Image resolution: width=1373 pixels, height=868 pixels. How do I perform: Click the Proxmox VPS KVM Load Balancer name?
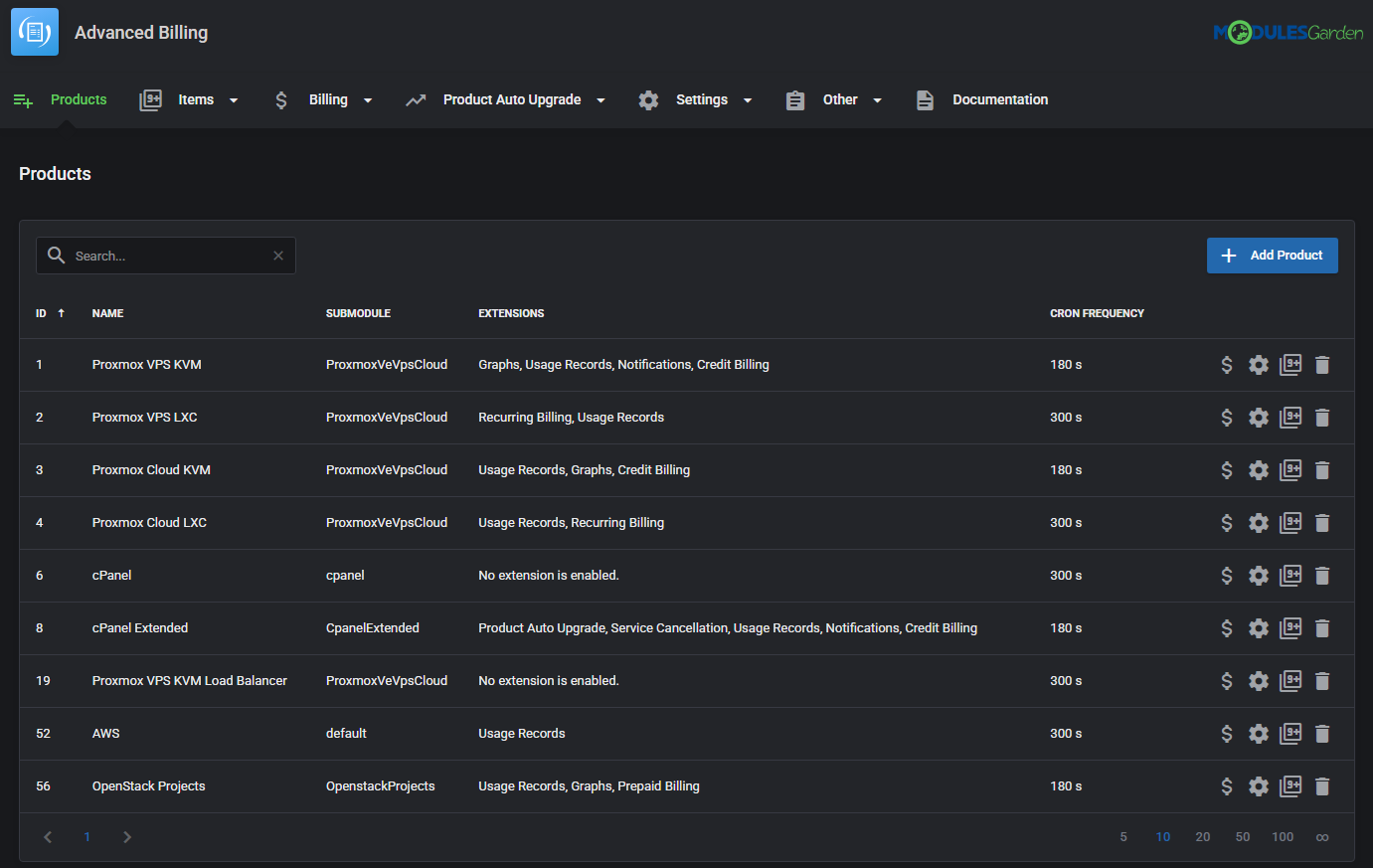click(190, 681)
